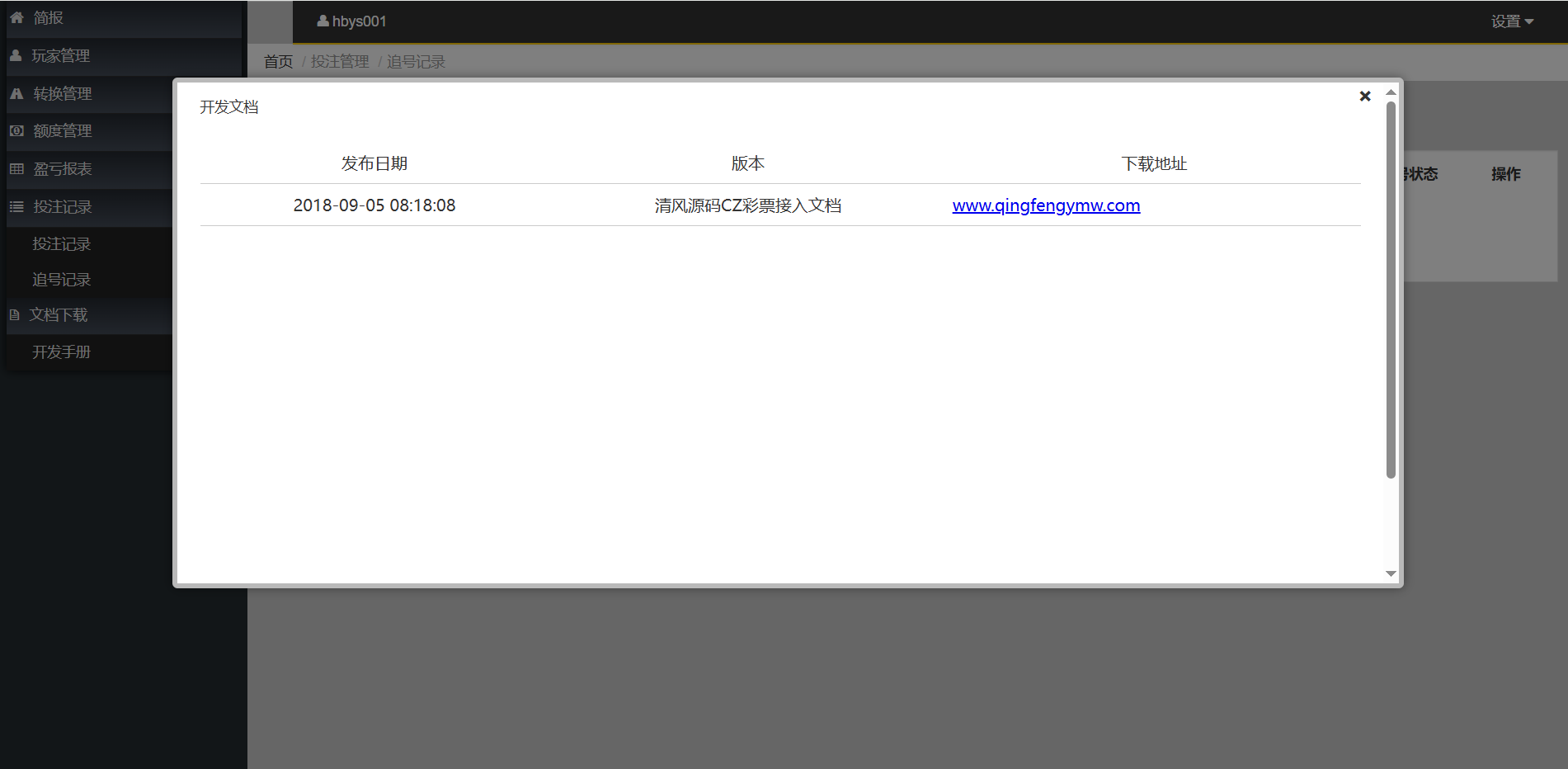Go to 首页 in the breadcrumb
The height and width of the screenshot is (769, 1568).
278,62
